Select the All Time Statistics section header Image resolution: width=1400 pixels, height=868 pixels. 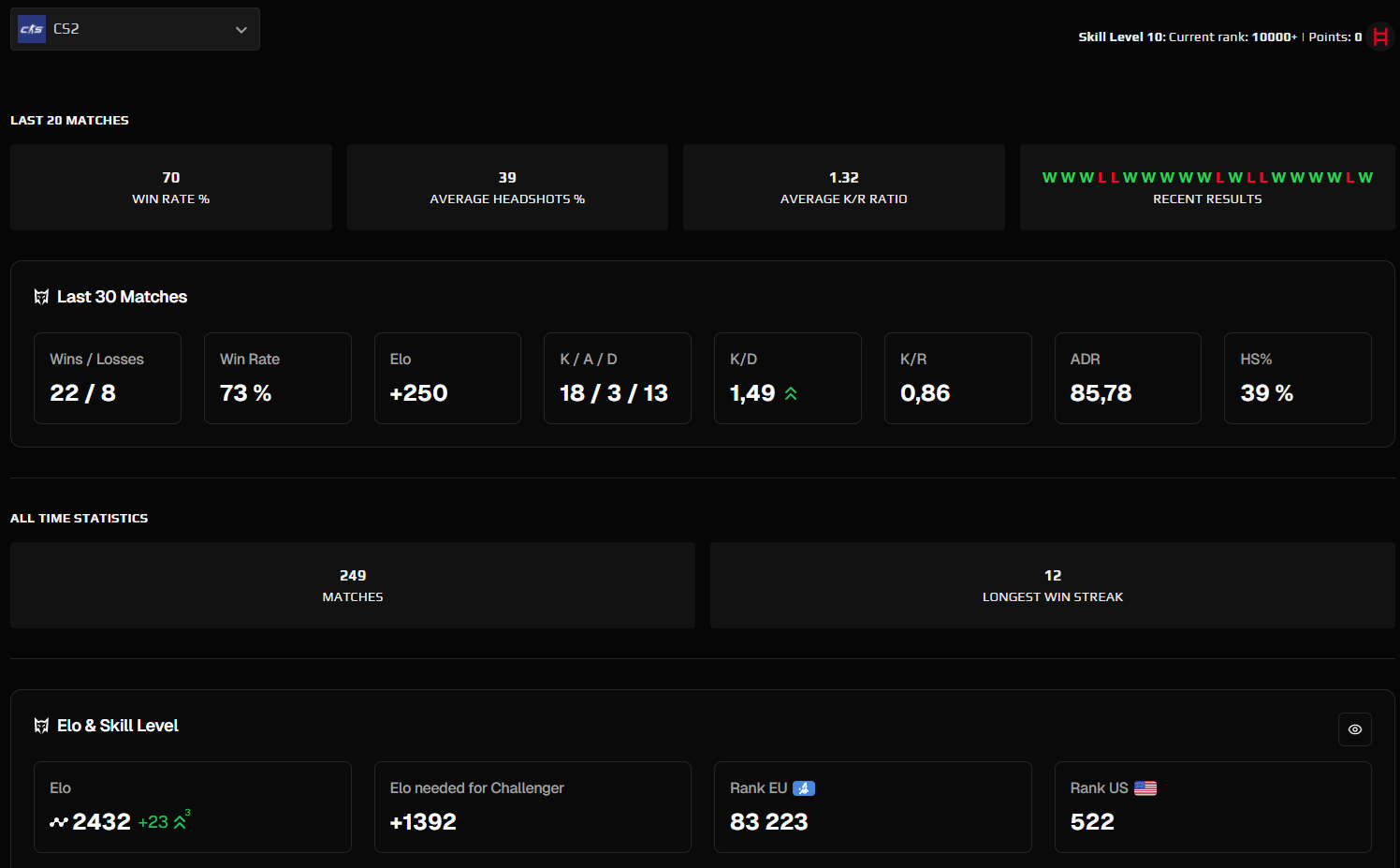tap(79, 518)
